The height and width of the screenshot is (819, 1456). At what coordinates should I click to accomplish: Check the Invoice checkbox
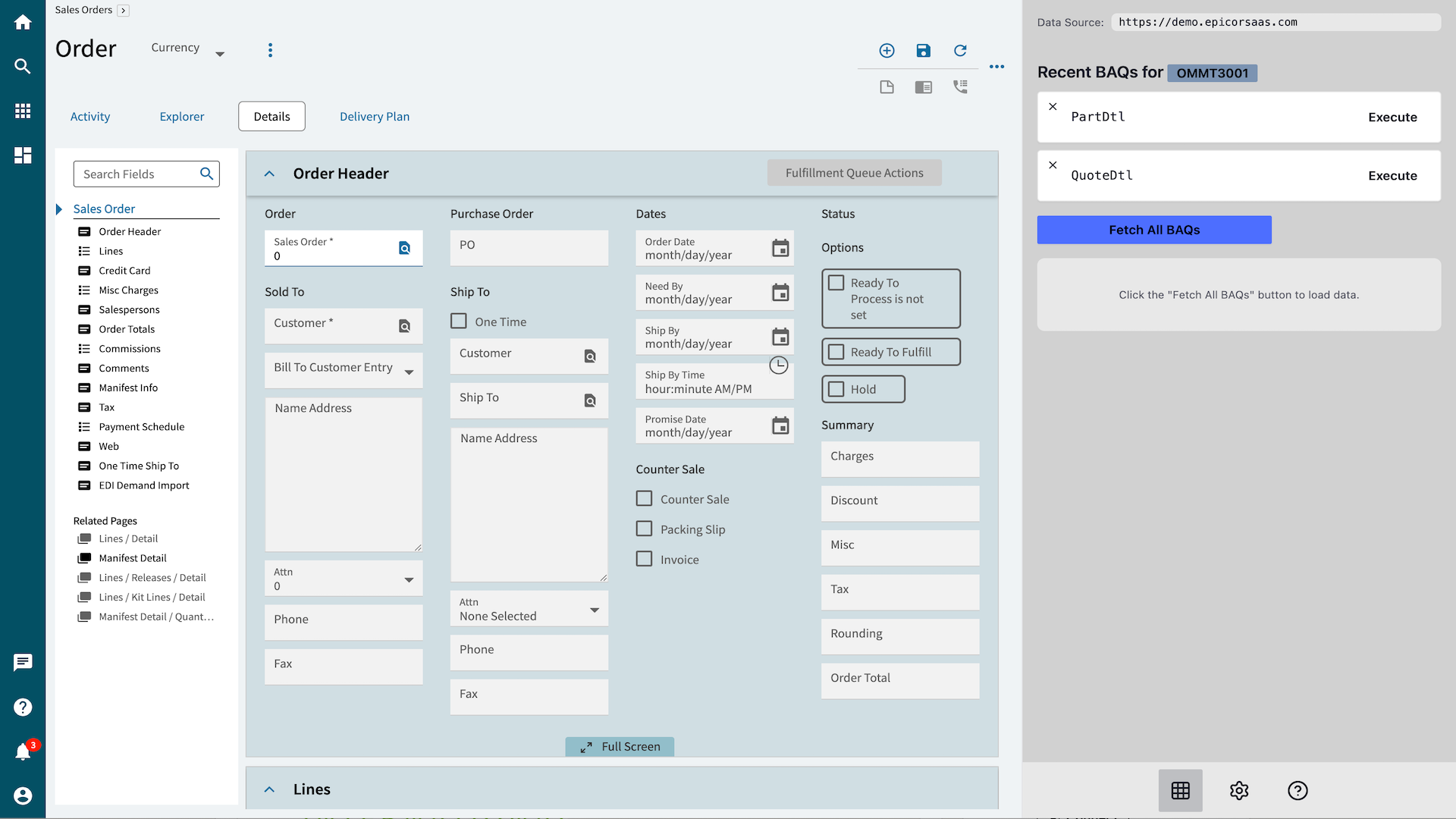click(644, 559)
